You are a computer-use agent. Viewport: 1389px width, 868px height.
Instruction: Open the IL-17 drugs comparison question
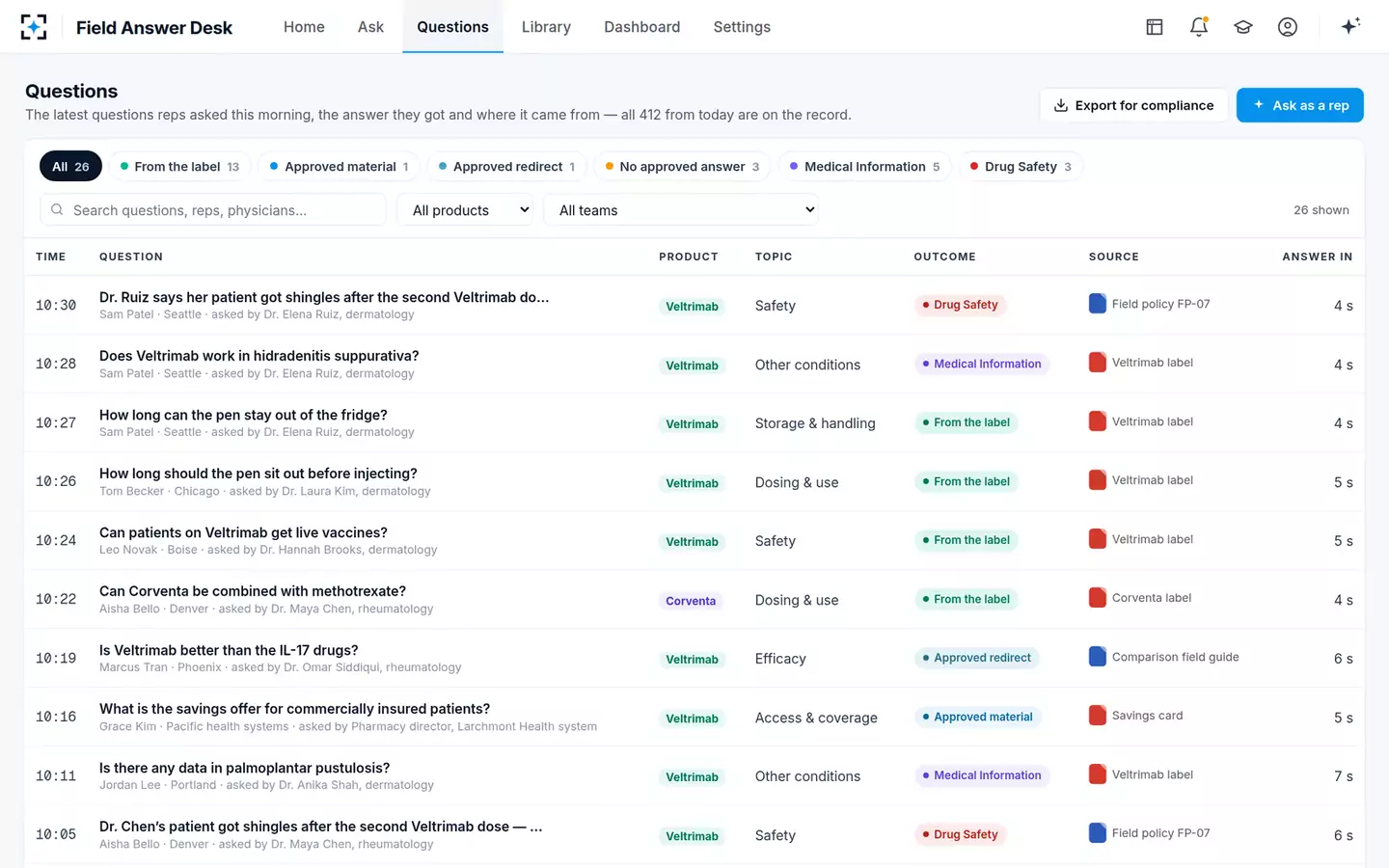click(x=229, y=650)
